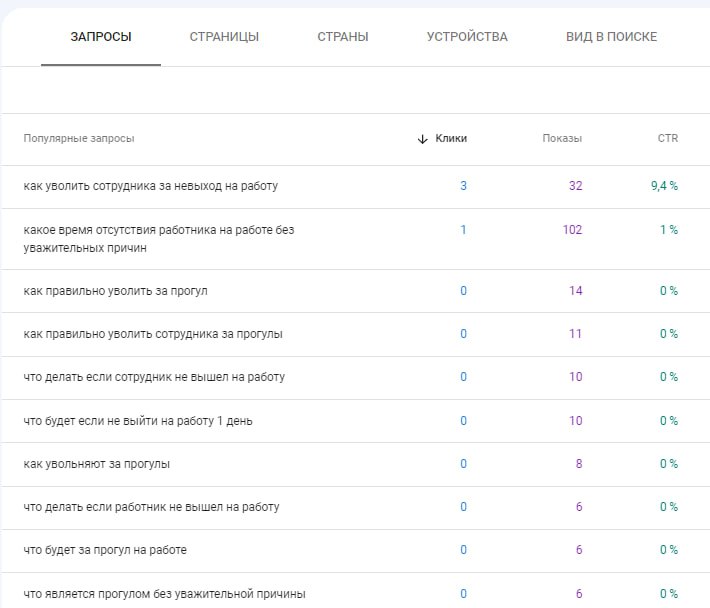Select query 'что делать если работник не вышел'
Image resolution: width=710 pixels, height=608 pixels.
(x=151, y=507)
